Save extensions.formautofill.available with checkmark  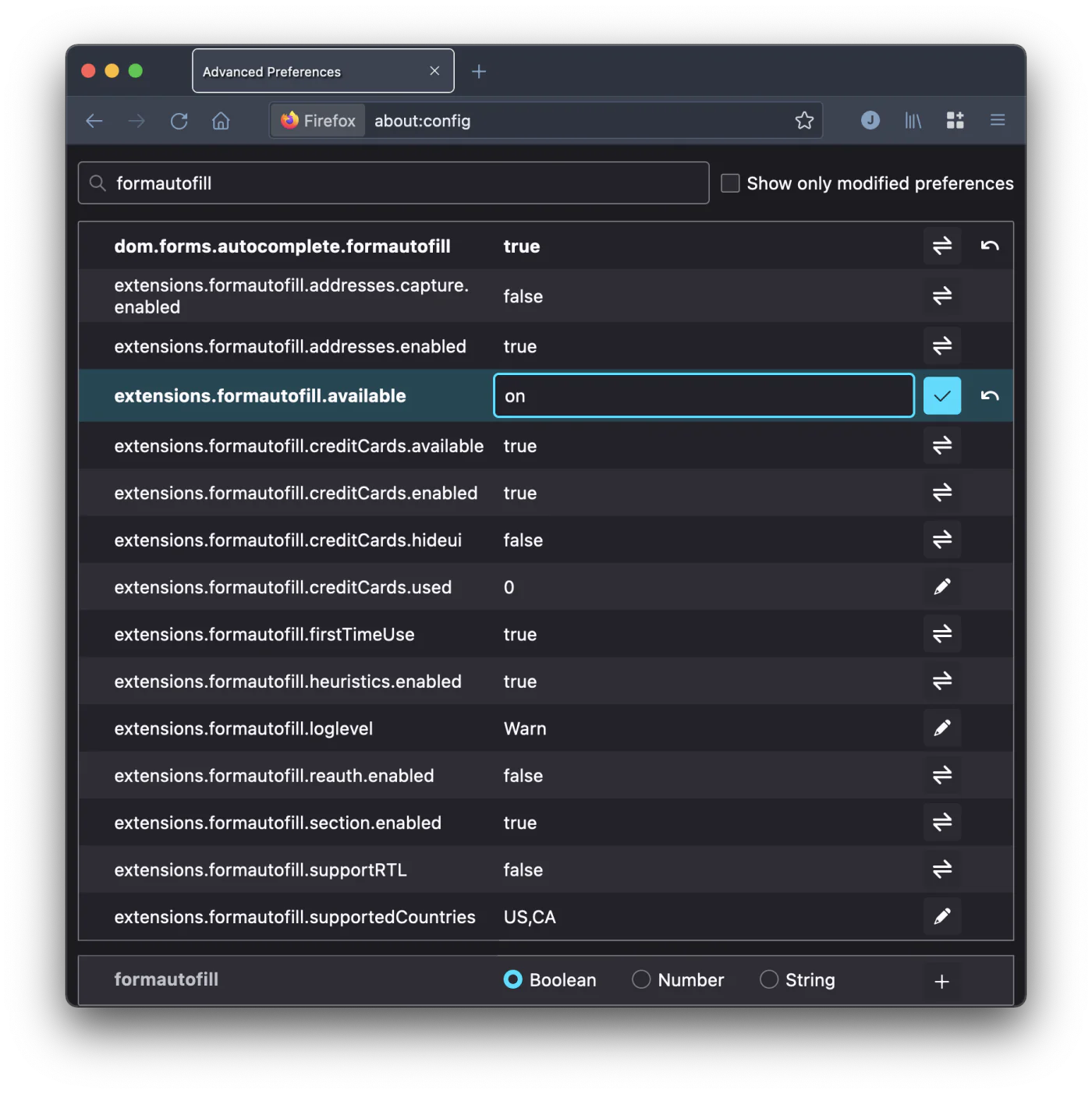tap(942, 396)
